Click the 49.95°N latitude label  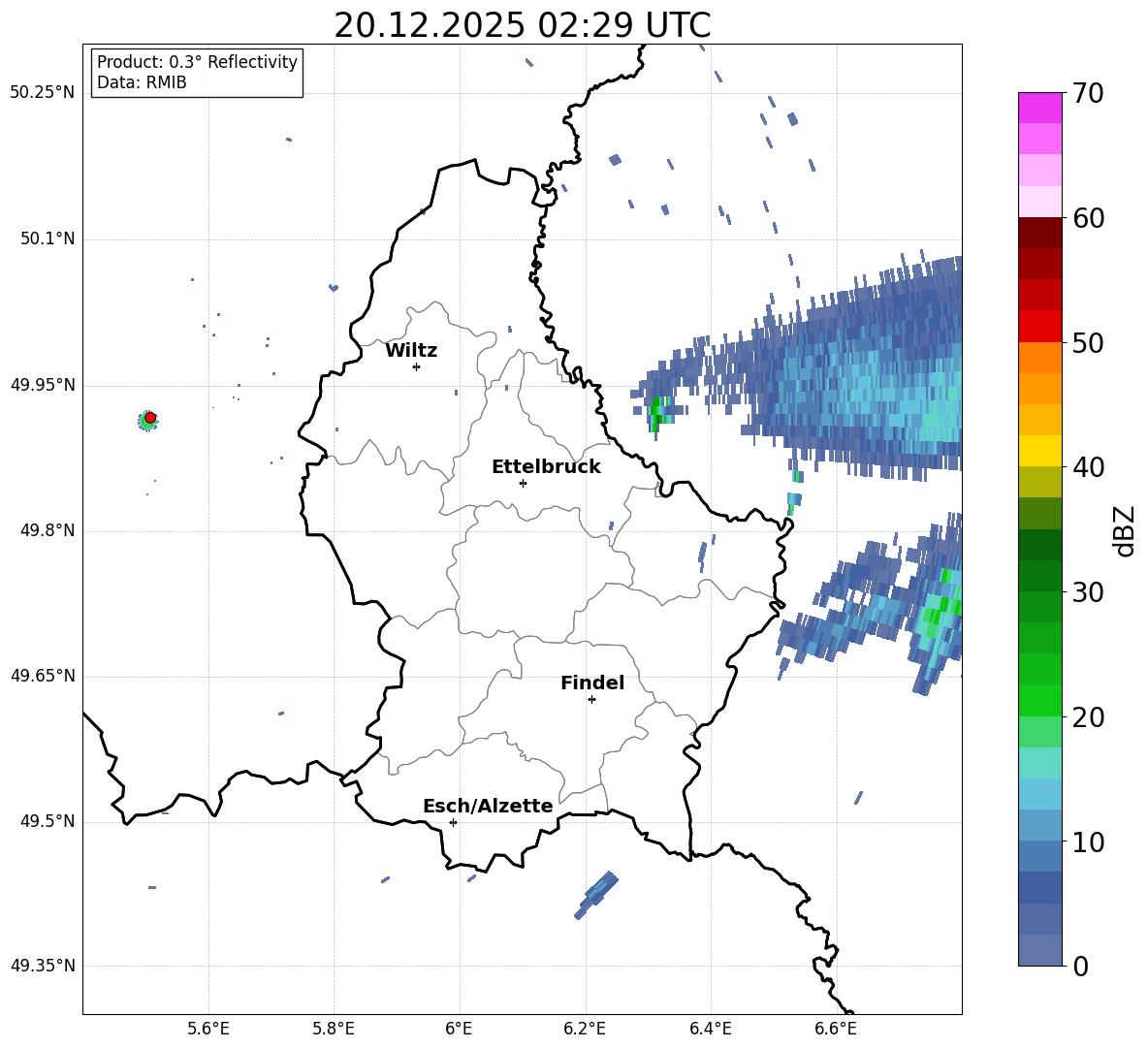[43, 385]
